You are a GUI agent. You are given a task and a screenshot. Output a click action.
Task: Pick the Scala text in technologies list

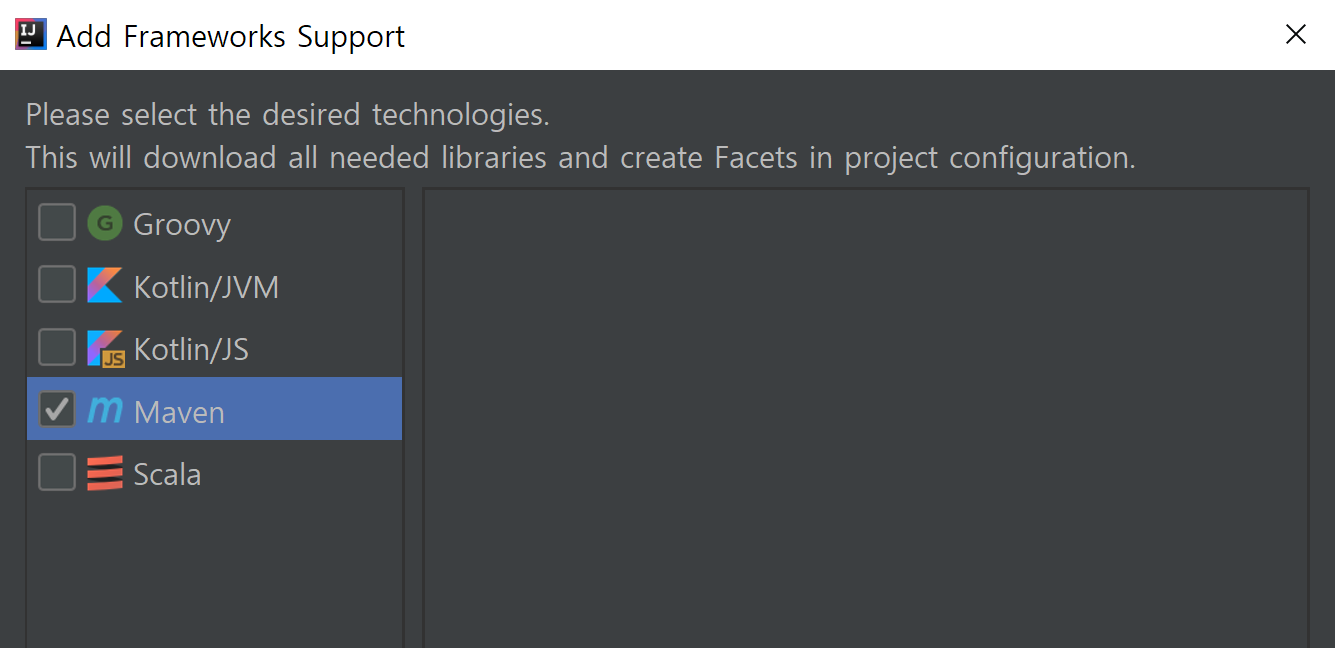coord(167,474)
